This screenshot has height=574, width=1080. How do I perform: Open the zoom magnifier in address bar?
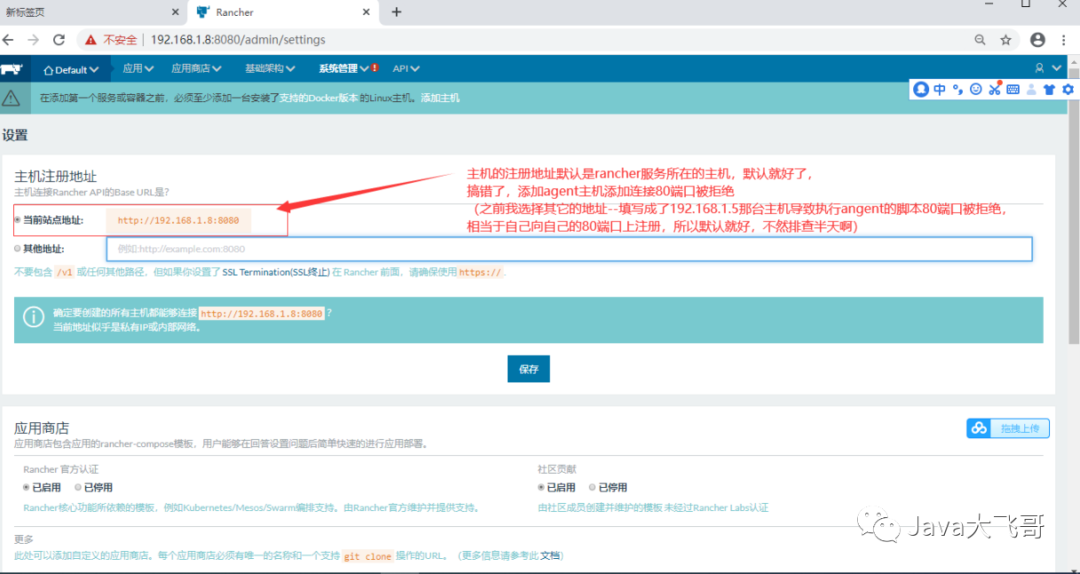[x=979, y=40]
